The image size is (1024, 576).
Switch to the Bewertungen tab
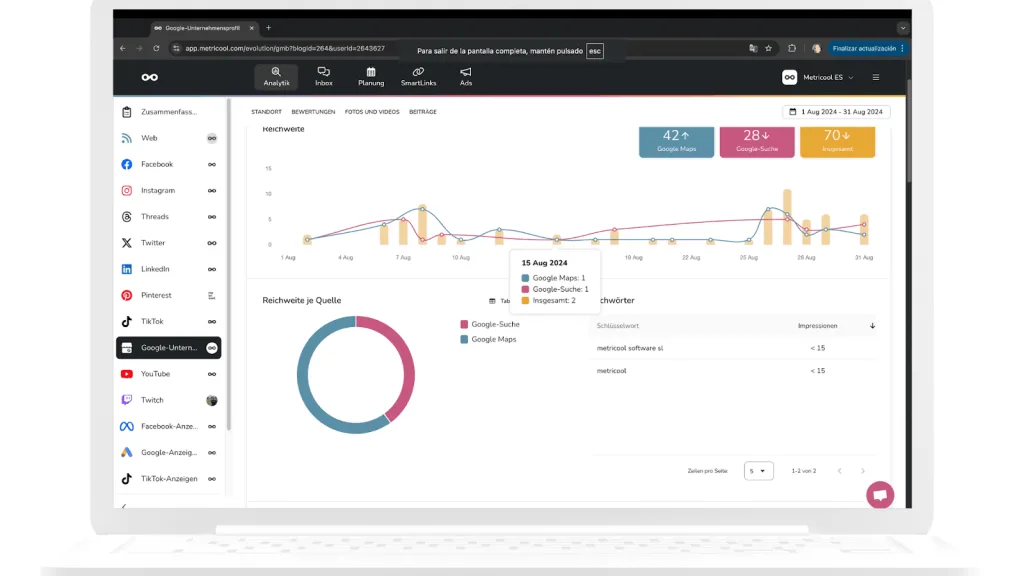(x=313, y=112)
